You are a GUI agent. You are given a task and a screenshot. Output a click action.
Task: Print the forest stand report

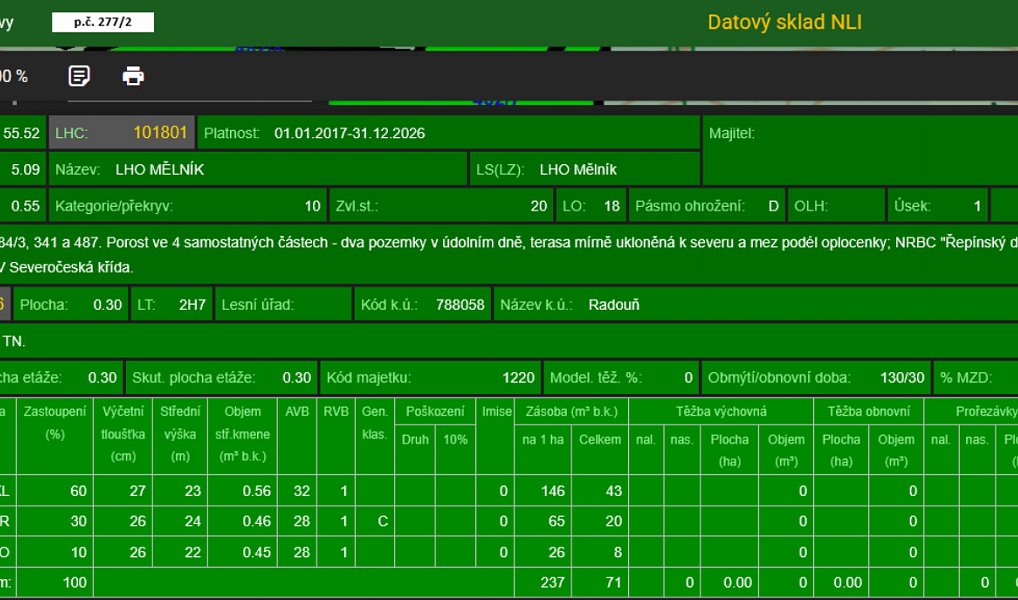tap(133, 76)
